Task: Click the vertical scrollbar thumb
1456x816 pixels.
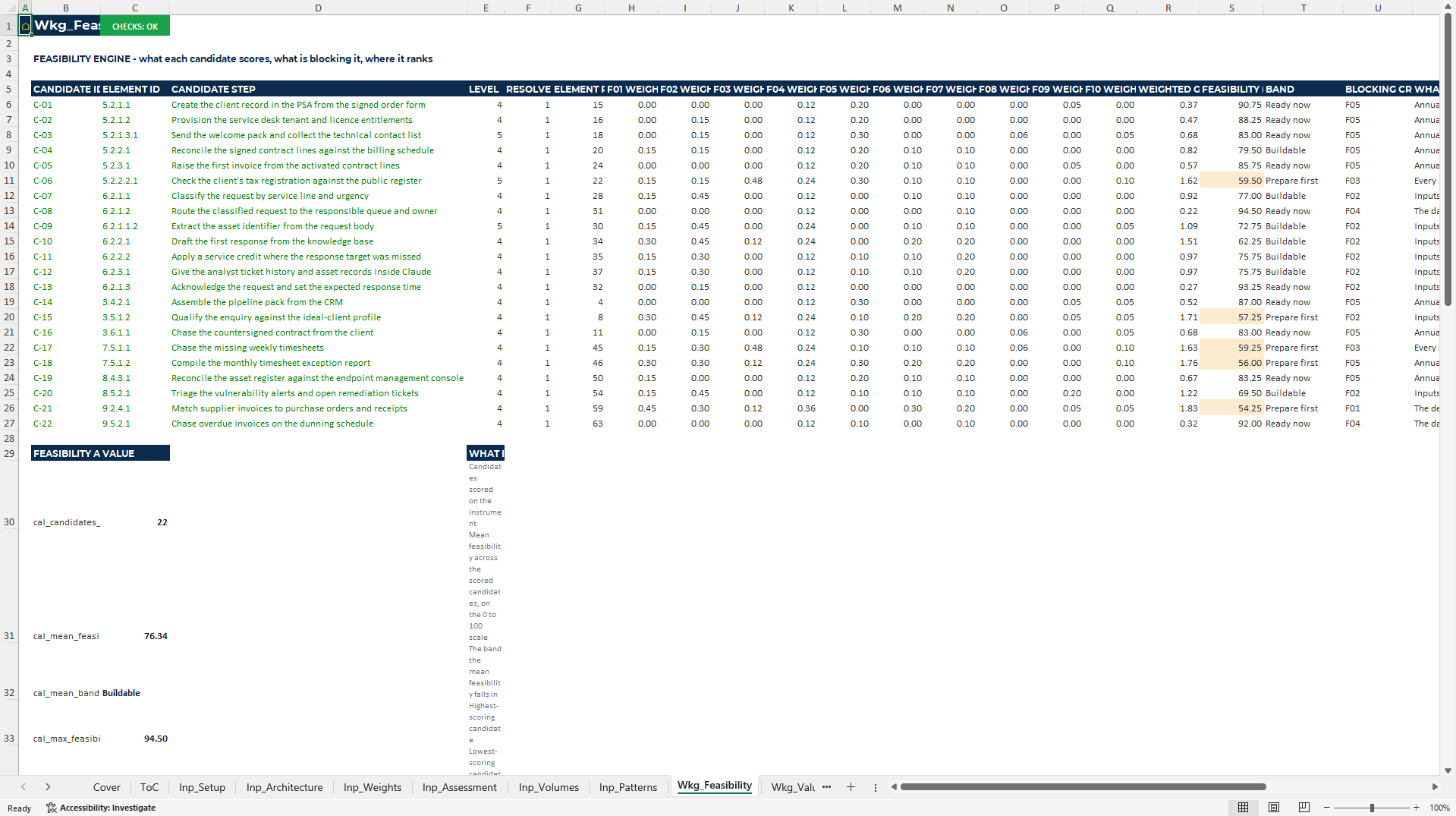Action: pyautogui.click(x=1448, y=161)
